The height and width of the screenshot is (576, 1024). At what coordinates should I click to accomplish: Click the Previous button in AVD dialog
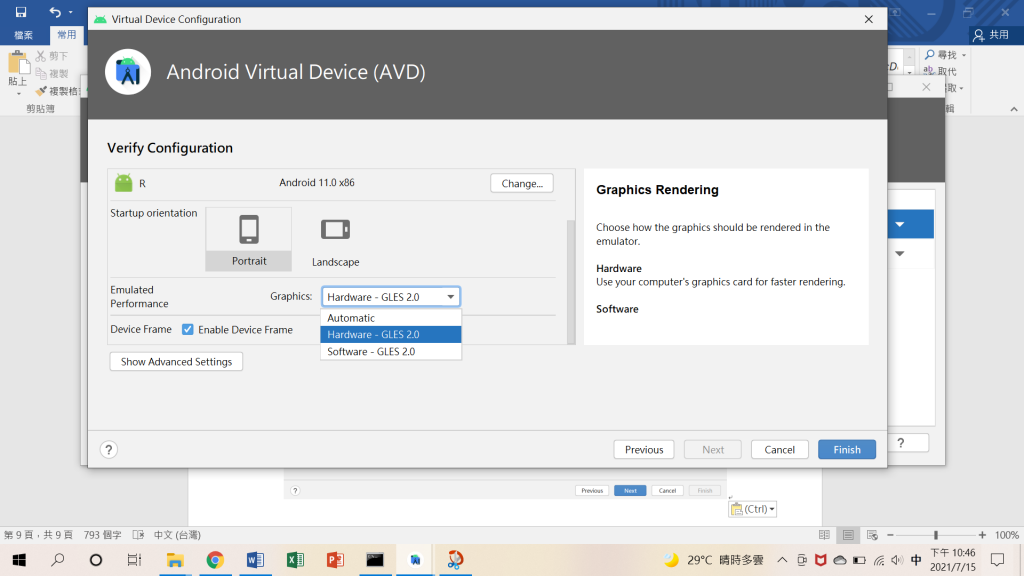644,449
